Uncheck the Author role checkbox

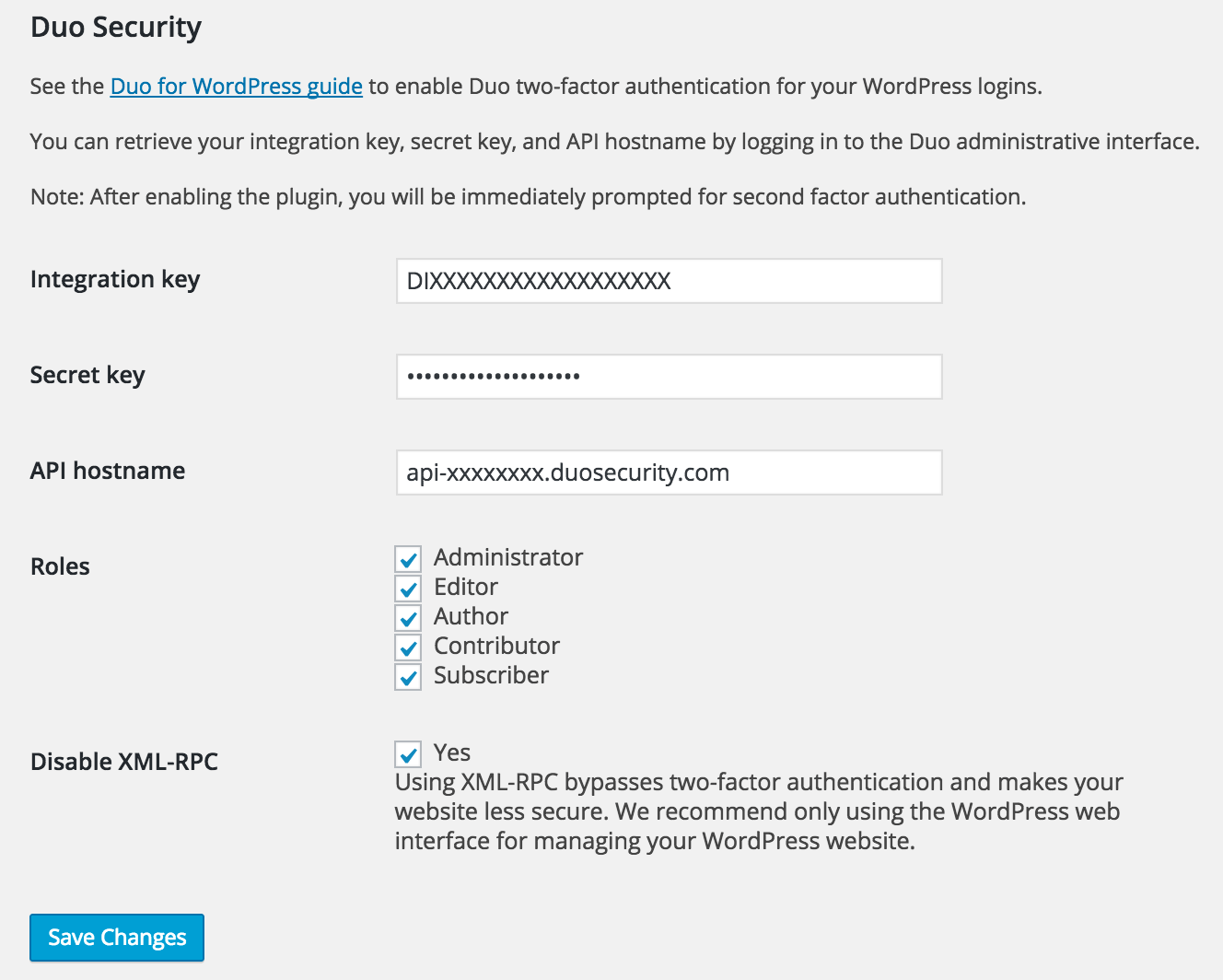408,617
